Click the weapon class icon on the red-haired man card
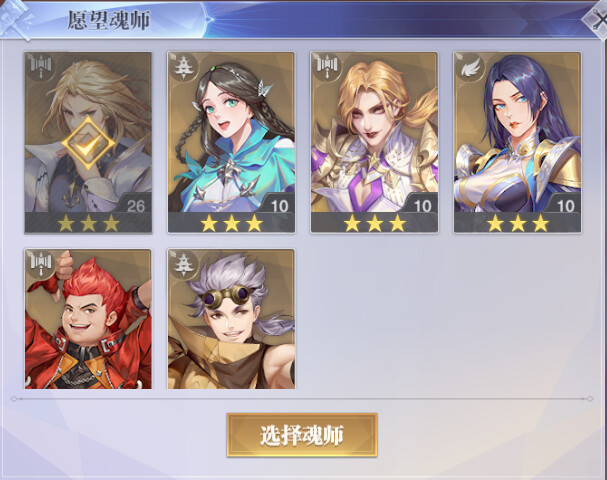The height and width of the screenshot is (480, 607). [39, 263]
